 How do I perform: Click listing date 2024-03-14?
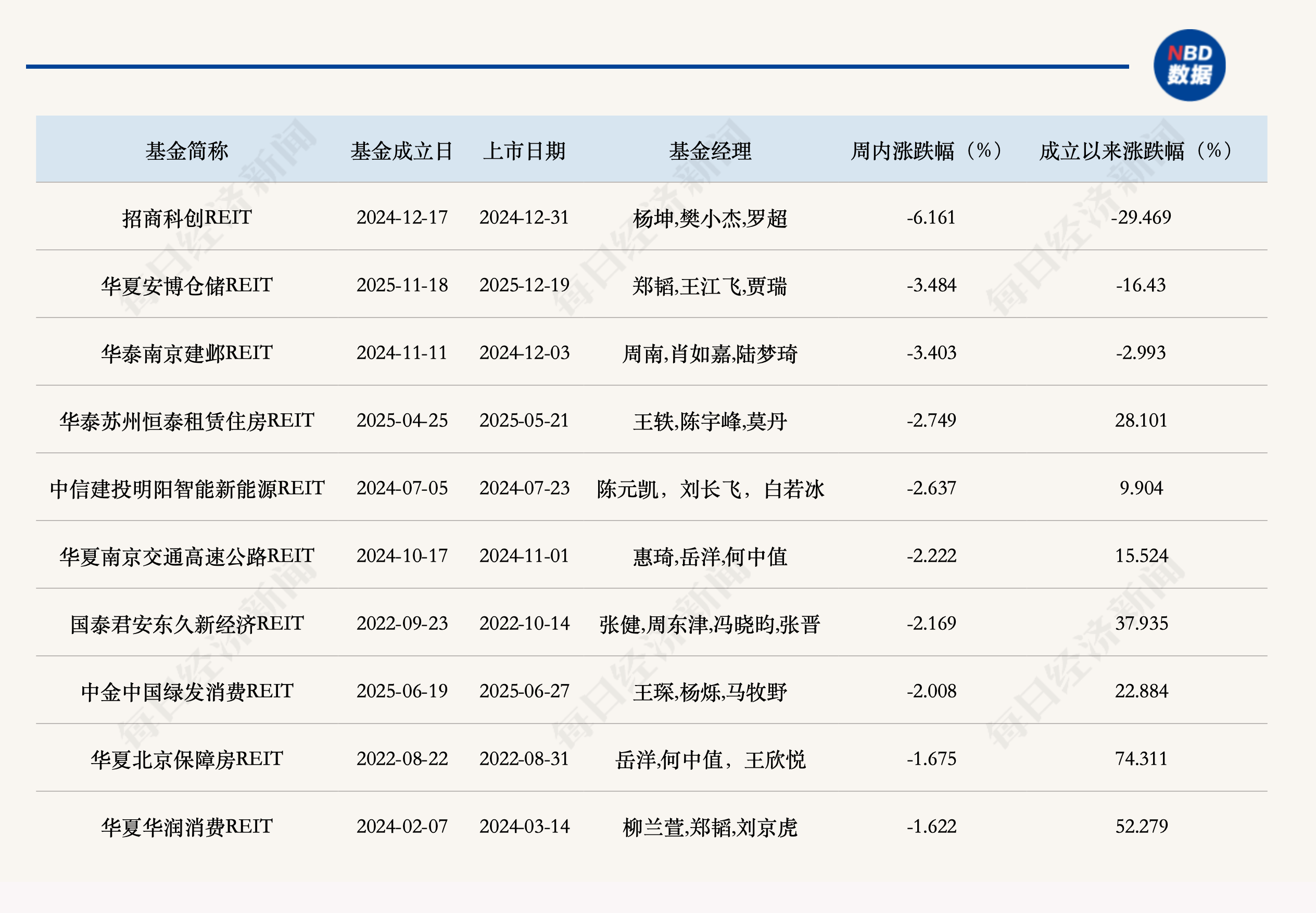524,826
